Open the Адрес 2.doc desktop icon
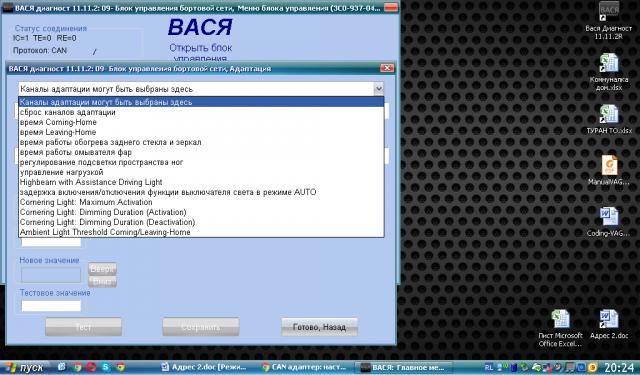 [609, 324]
